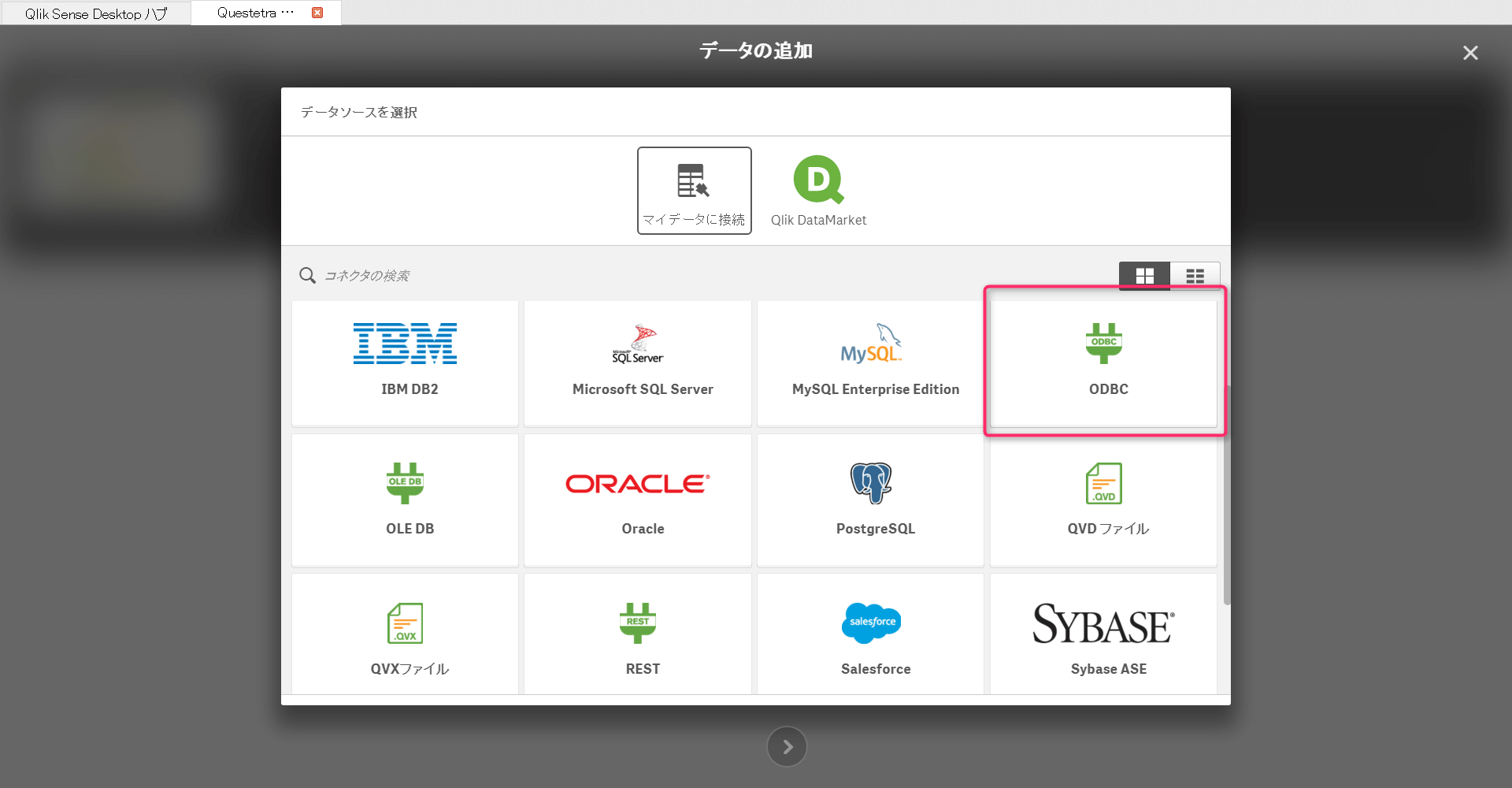Click the magnifier icon in connector search
Image resolution: width=1512 pixels, height=788 pixels.
[307, 275]
